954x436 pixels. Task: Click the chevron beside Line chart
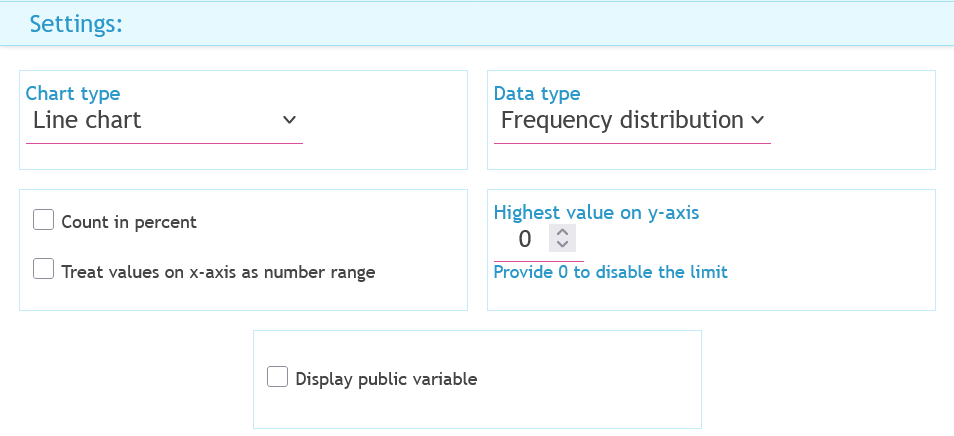coord(289,120)
